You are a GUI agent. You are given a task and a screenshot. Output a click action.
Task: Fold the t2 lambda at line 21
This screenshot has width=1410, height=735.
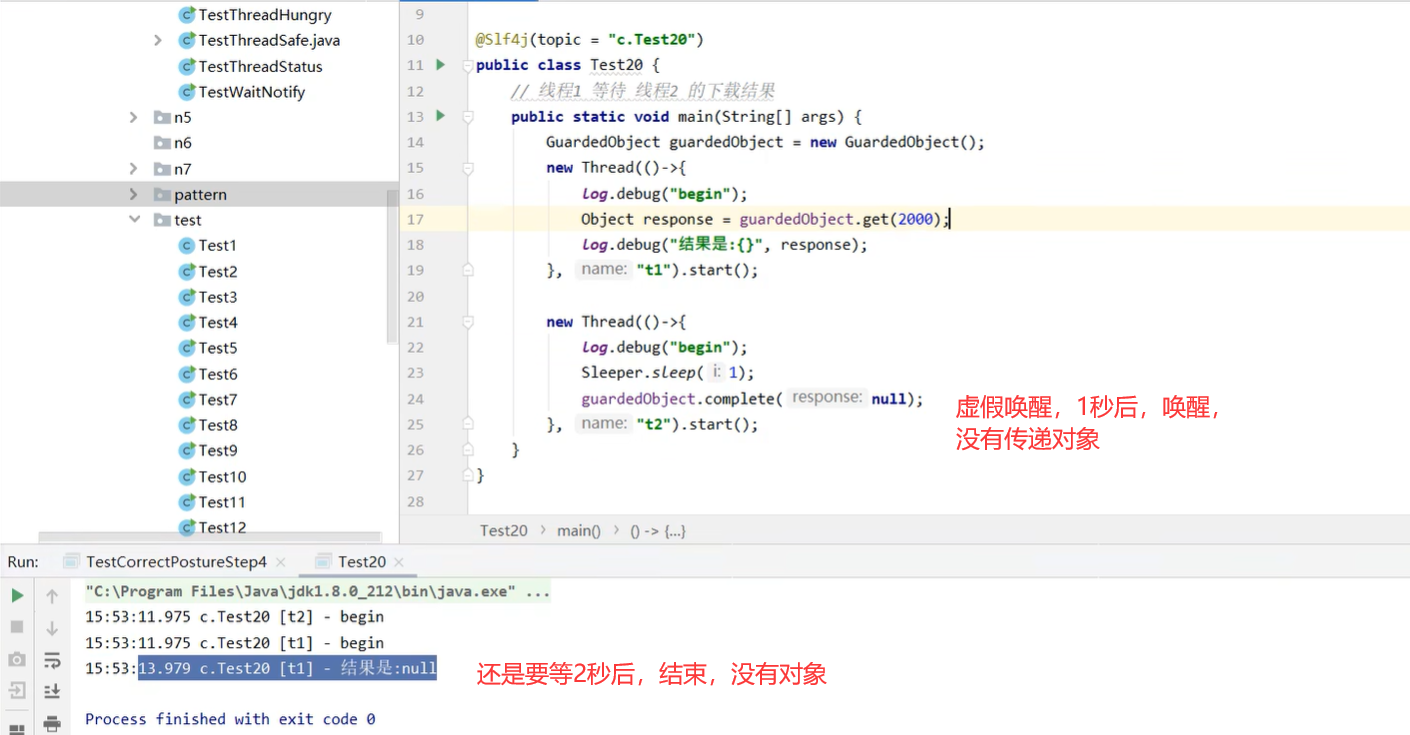(467, 322)
